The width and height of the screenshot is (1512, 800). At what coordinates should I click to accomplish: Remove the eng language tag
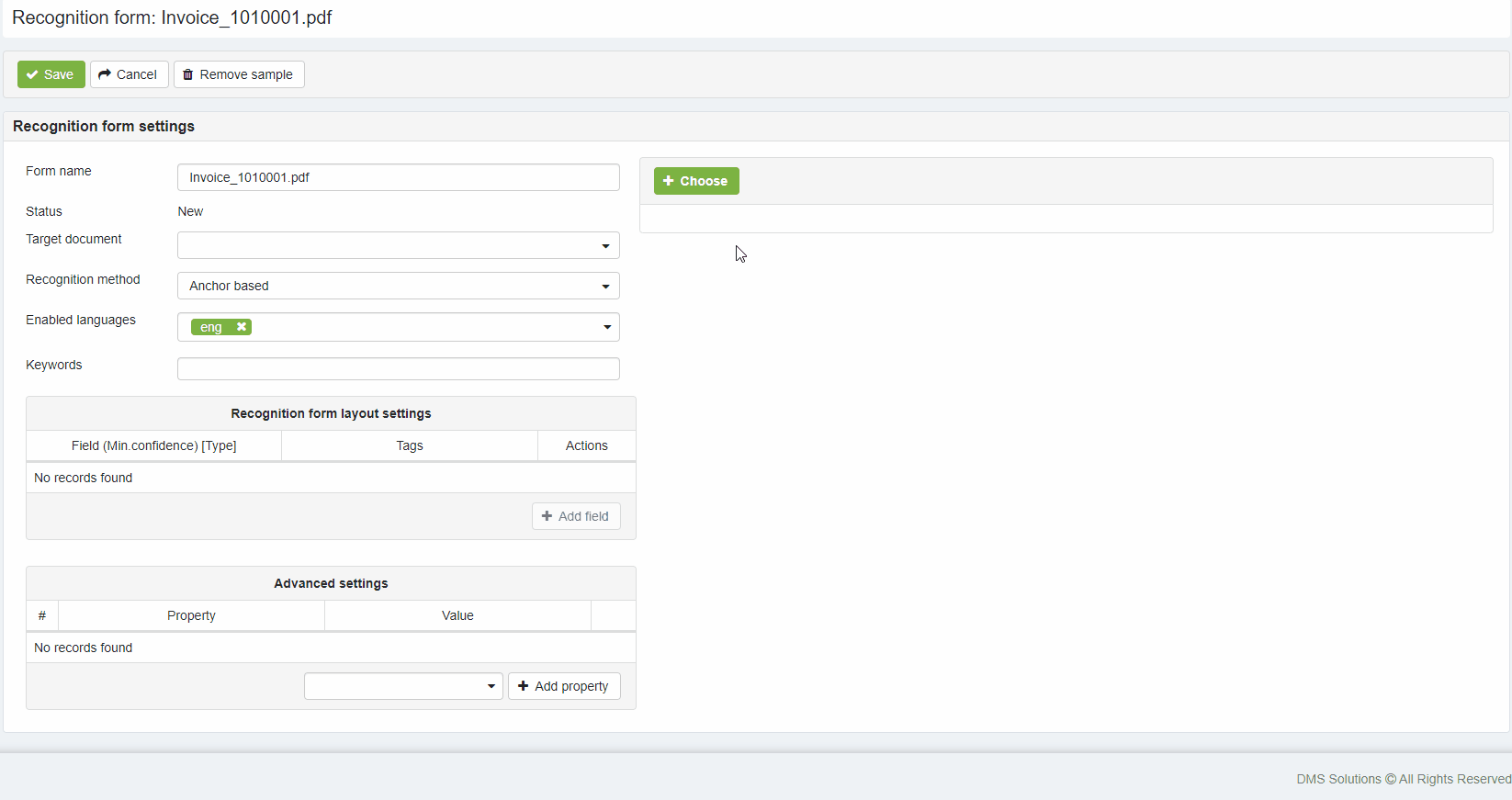pyautogui.click(x=242, y=327)
